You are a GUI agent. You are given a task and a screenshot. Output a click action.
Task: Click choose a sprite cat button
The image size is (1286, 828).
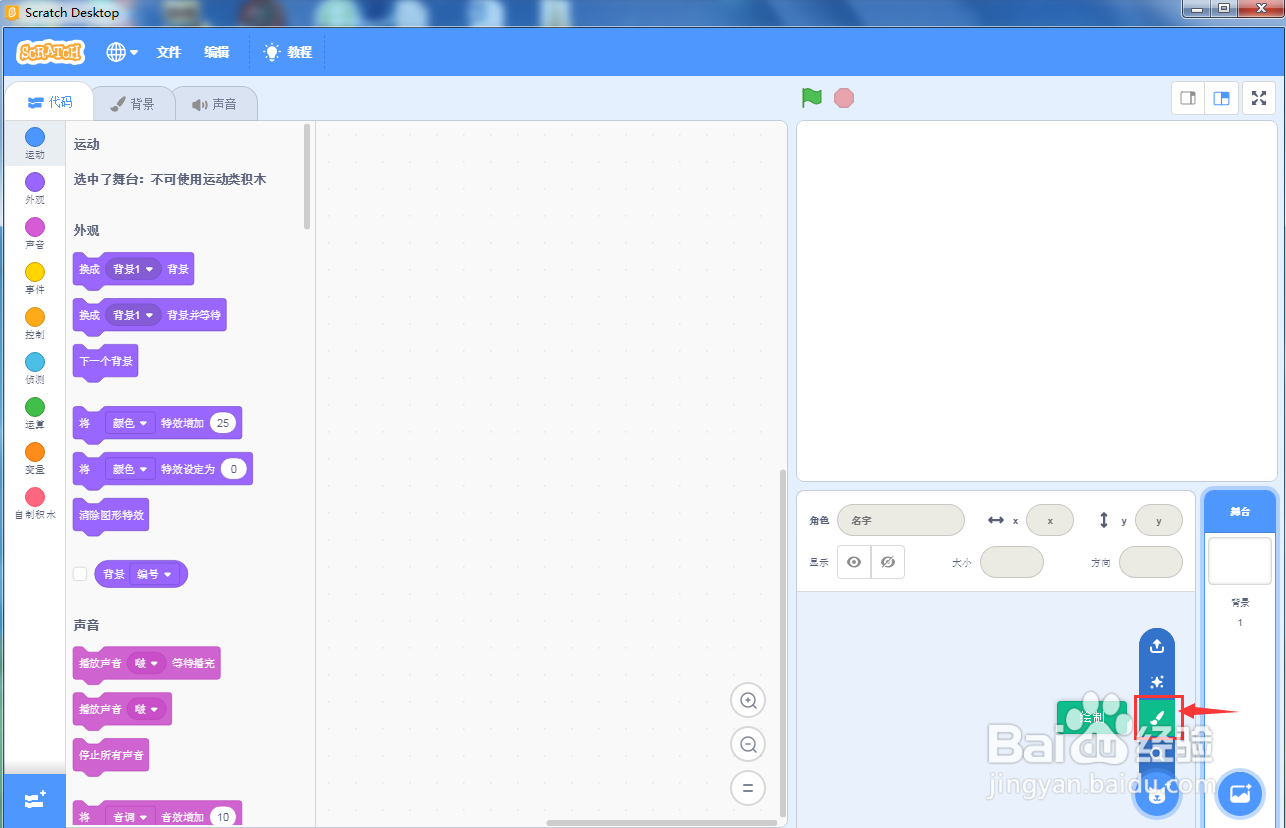(1157, 794)
